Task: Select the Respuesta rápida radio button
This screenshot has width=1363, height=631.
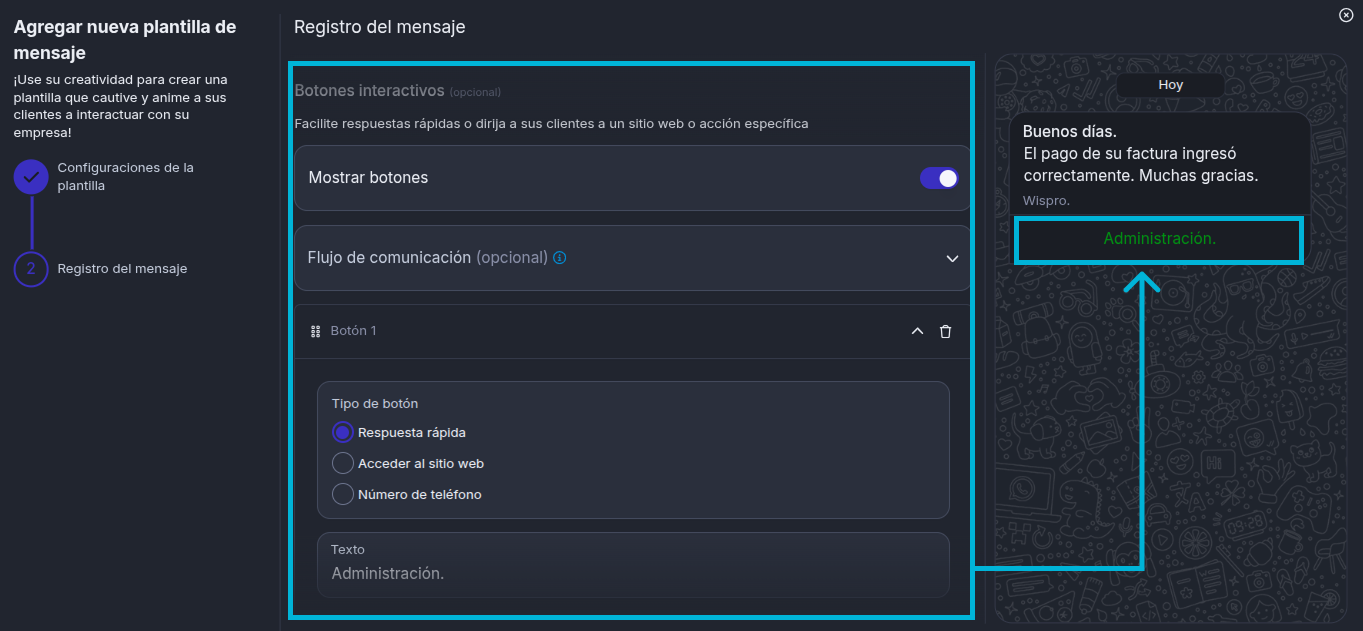Action: (341, 432)
